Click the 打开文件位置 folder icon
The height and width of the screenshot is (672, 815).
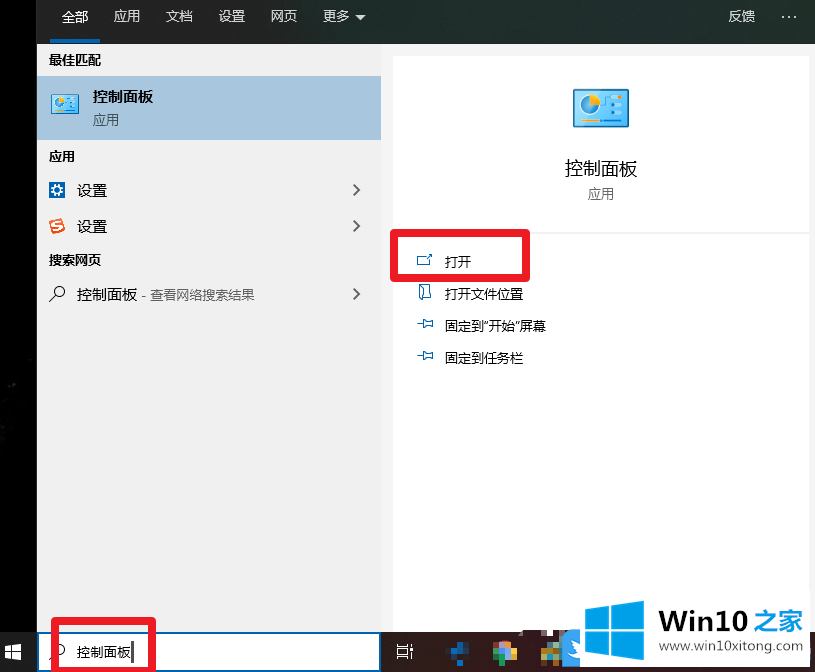[425, 292]
